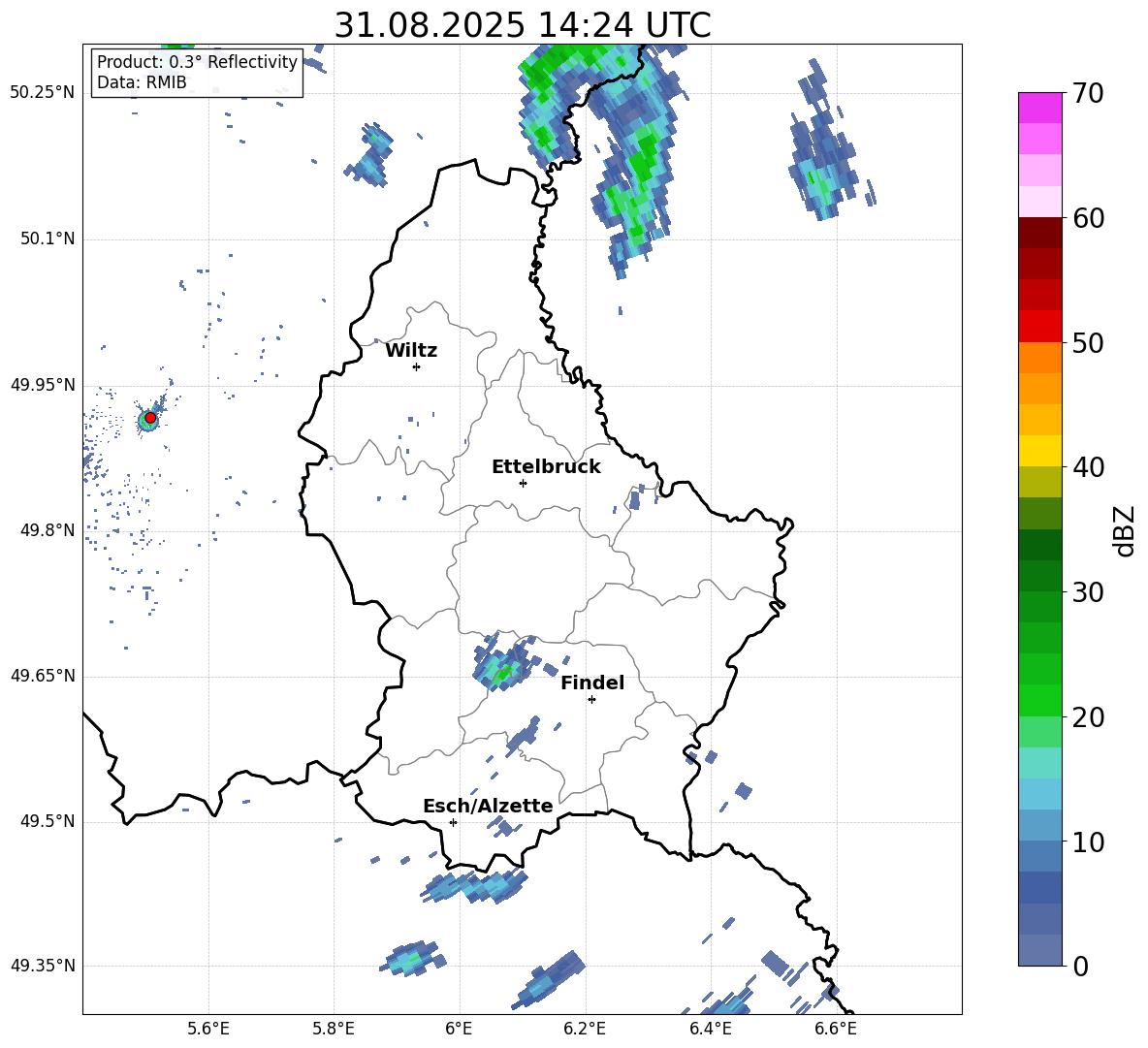Click the Wiltz station cross marker
Image resolution: width=1148 pixels, height=1048 pixels.
[x=416, y=366]
